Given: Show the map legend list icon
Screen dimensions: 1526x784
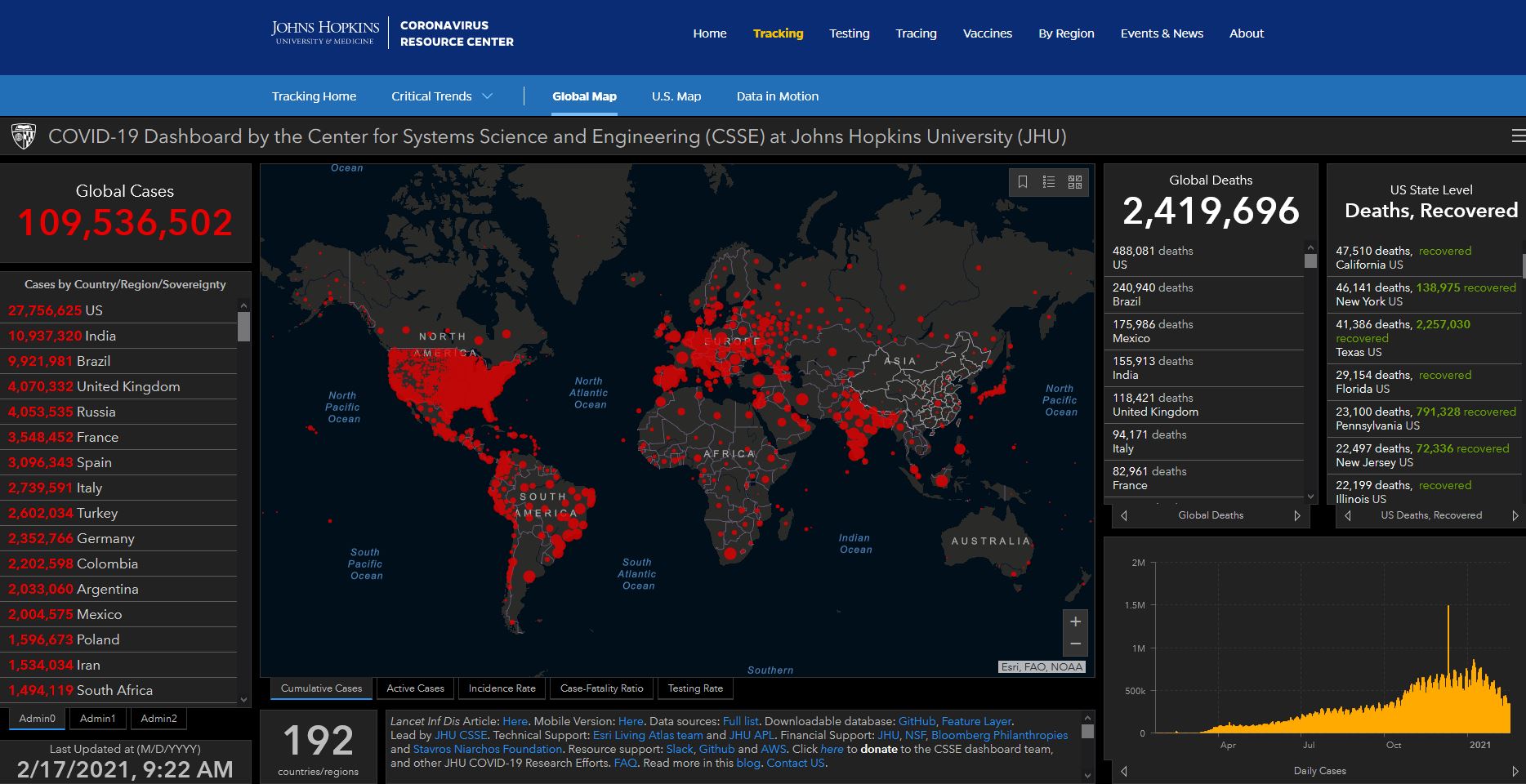Looking at the screenshot, I should 1049,182.
